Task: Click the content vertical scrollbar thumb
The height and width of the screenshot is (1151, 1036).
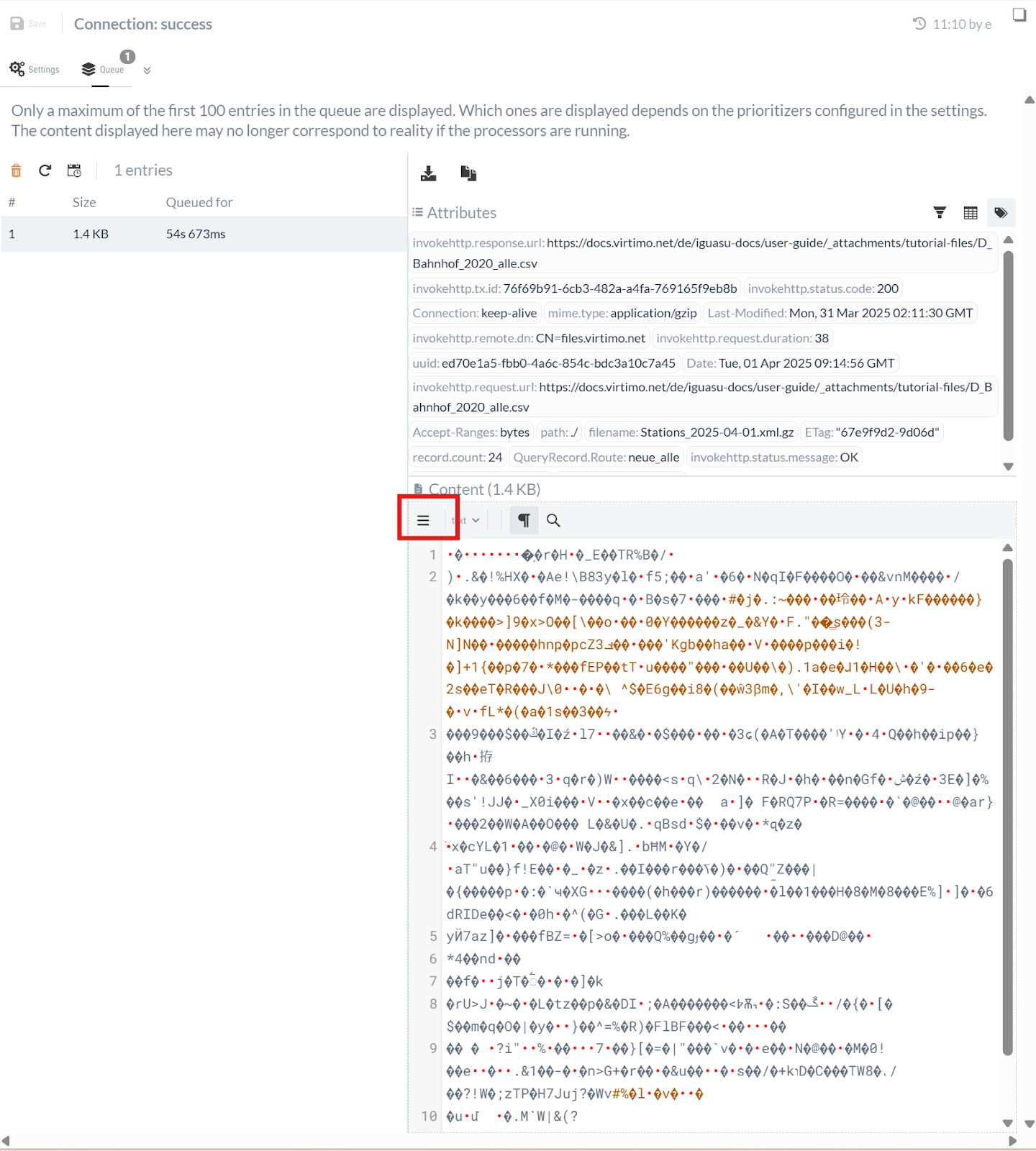Action: click(x=1008, y=807)
